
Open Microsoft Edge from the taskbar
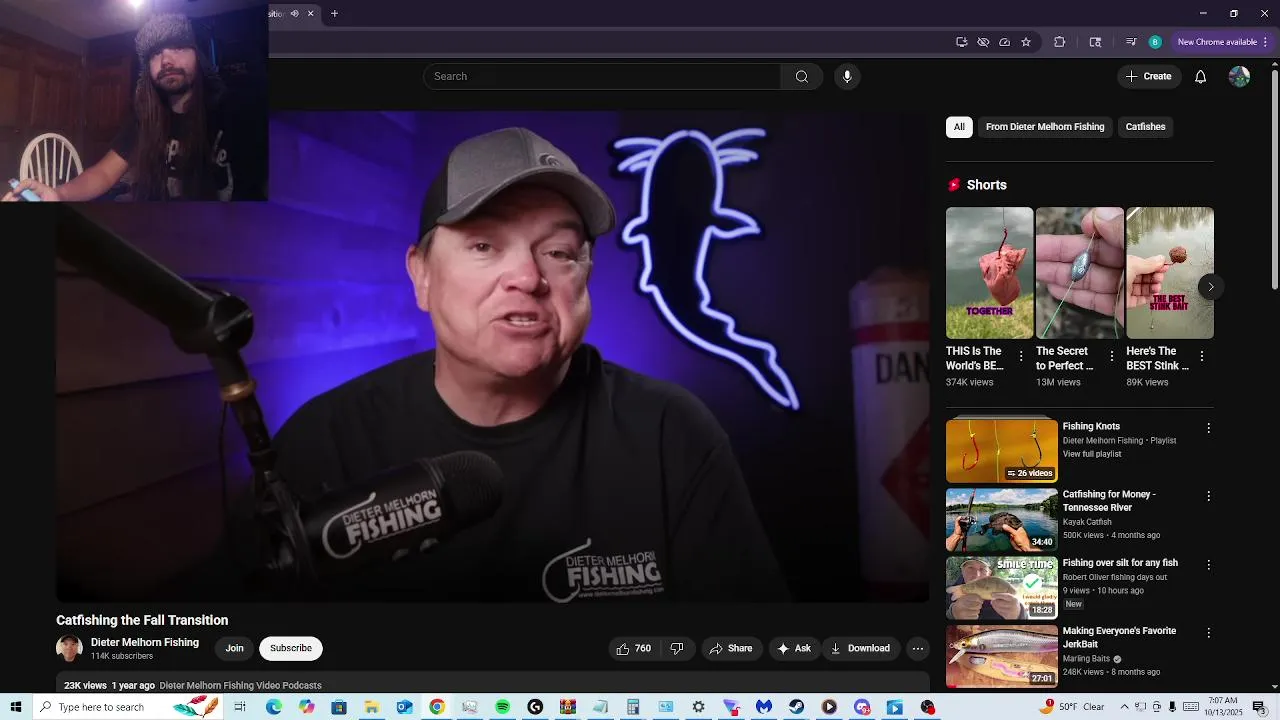click(273, 707)
